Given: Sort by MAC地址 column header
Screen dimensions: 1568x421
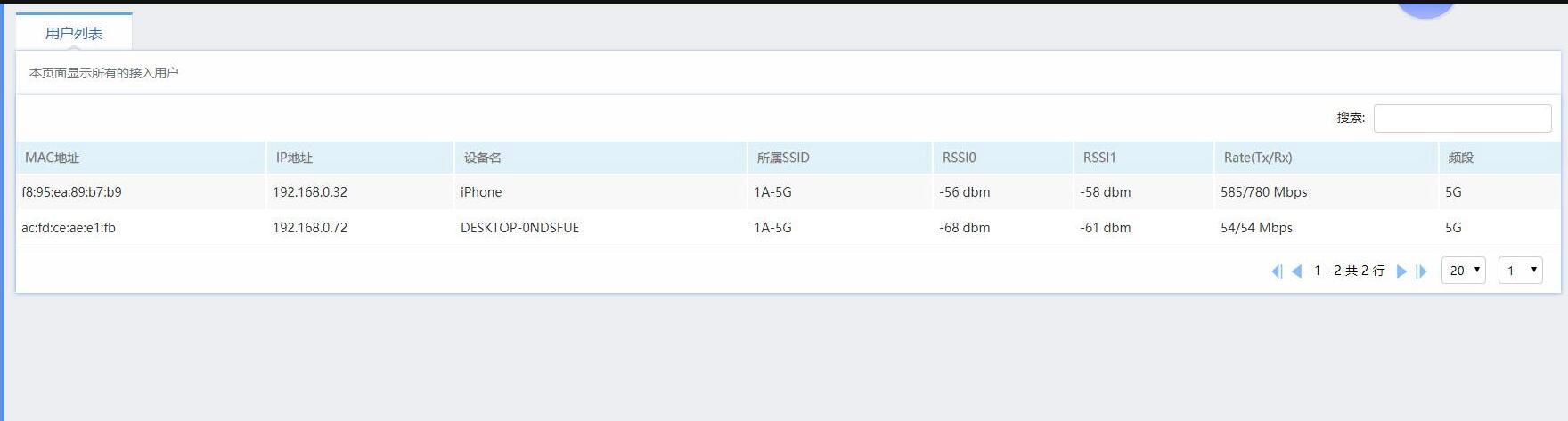Looking at the screenshot, I should 53,158.
